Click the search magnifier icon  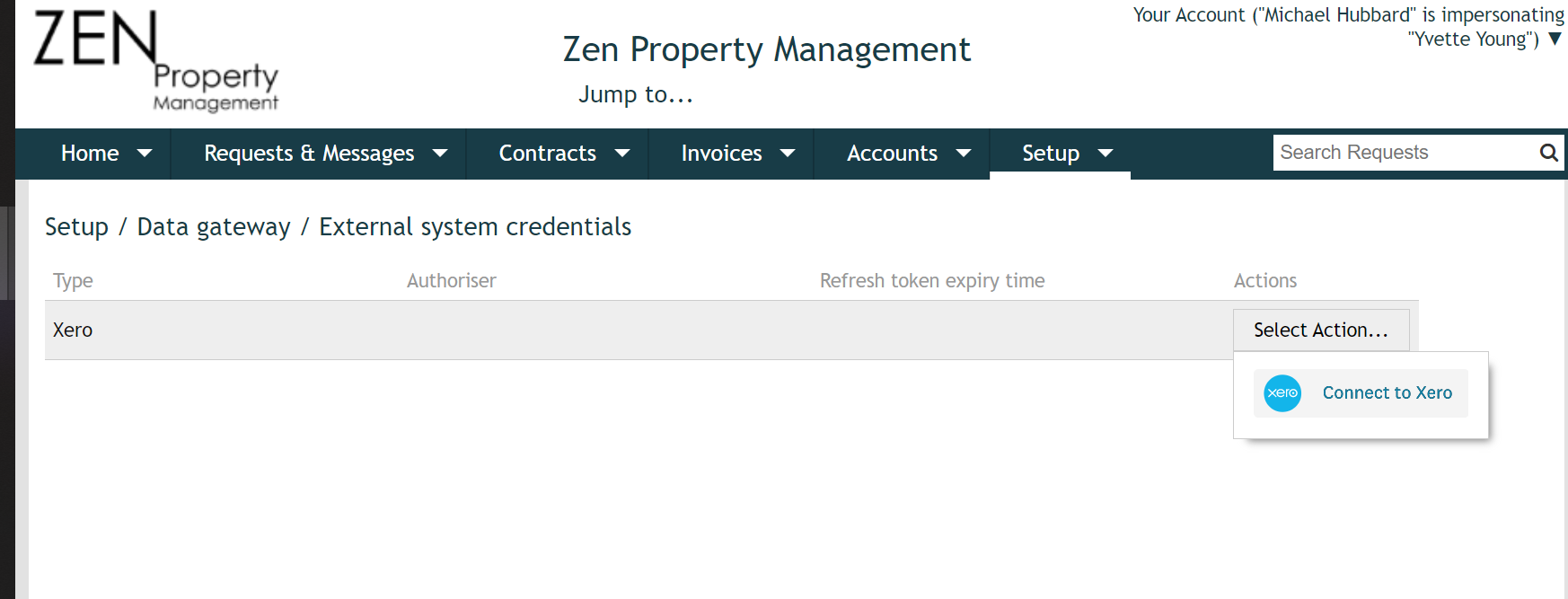(1548, 153)
